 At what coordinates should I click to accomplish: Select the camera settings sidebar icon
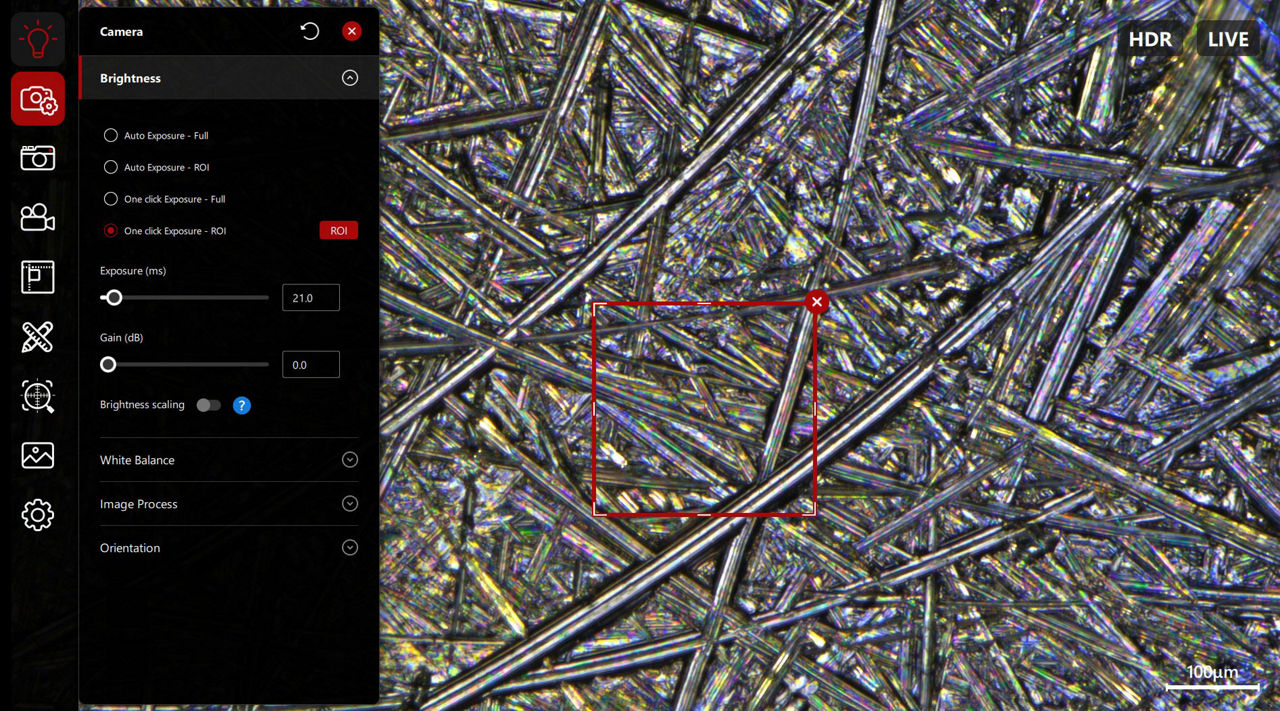click(38, 99)
